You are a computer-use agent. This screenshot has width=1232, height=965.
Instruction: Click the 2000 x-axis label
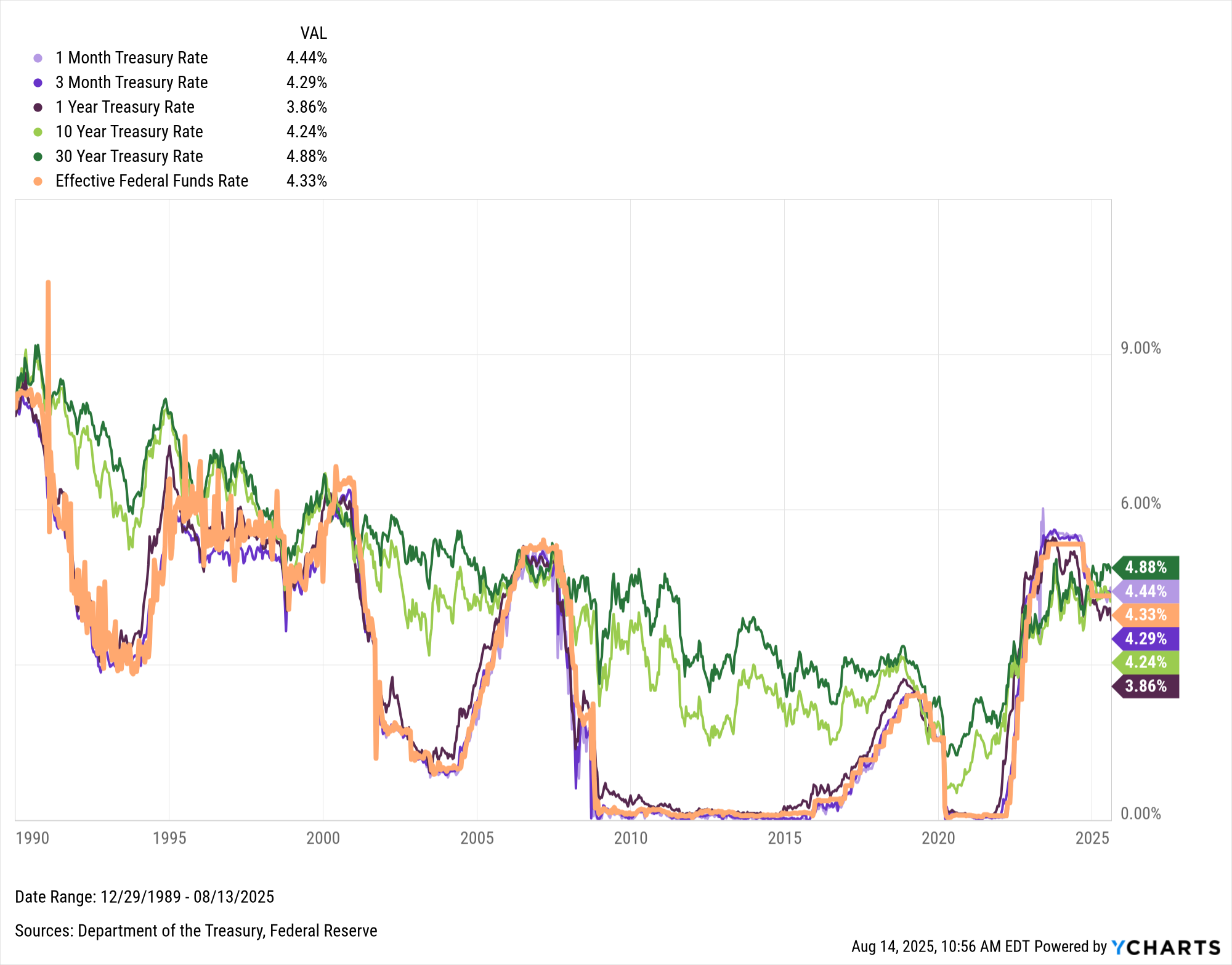[323, 838]
